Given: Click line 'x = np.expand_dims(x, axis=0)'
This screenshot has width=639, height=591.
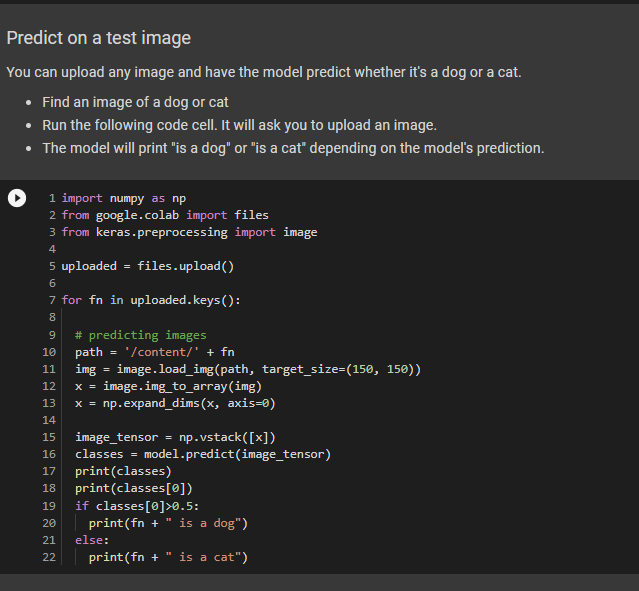Looking at the screenshot, I should click(x=175, y=404).
